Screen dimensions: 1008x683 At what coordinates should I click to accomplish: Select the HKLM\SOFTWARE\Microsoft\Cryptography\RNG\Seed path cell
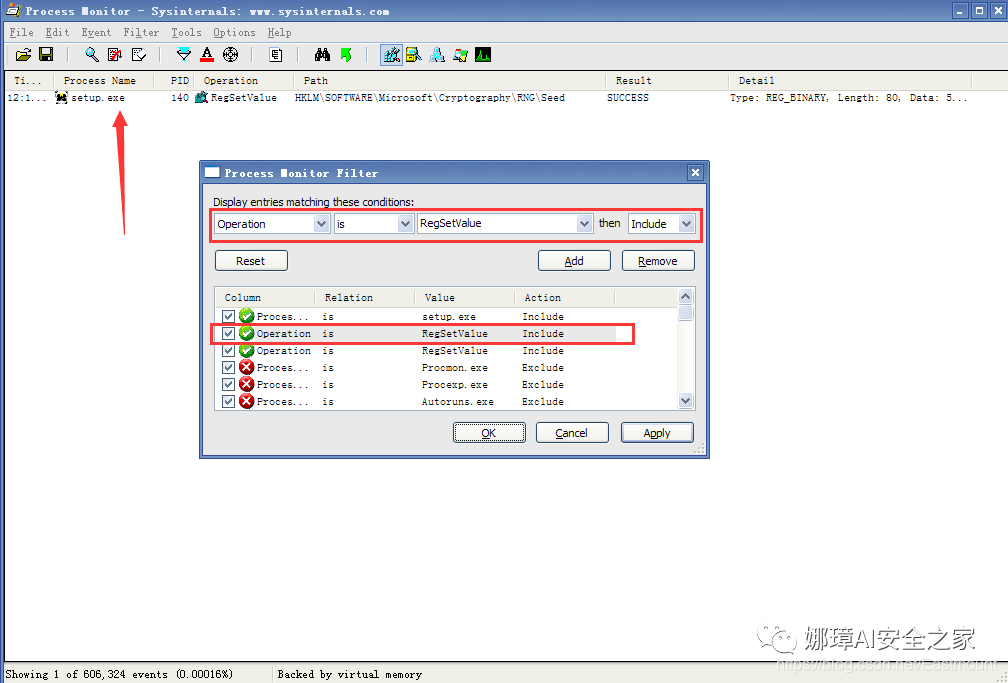pos(429,98)
